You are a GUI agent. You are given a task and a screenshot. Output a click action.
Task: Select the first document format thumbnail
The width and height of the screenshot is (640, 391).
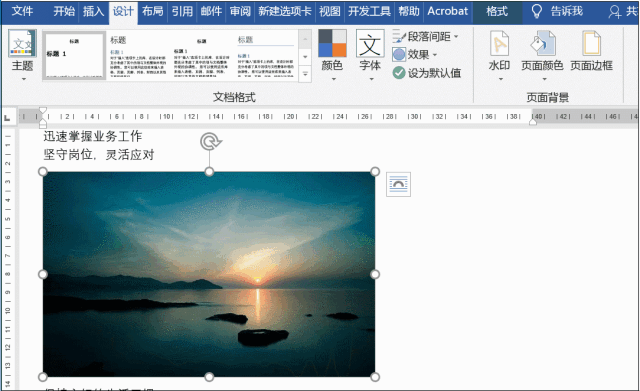pos(74,56)
